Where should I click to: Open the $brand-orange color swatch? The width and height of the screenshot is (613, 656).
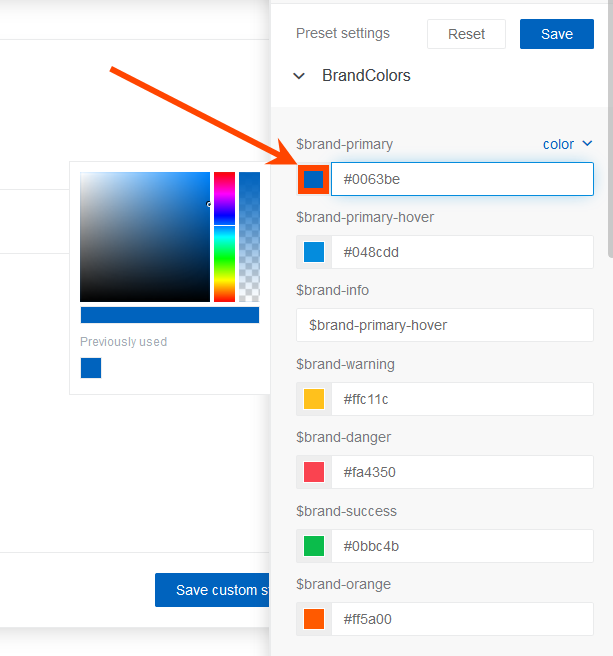(x=314, y=619)
